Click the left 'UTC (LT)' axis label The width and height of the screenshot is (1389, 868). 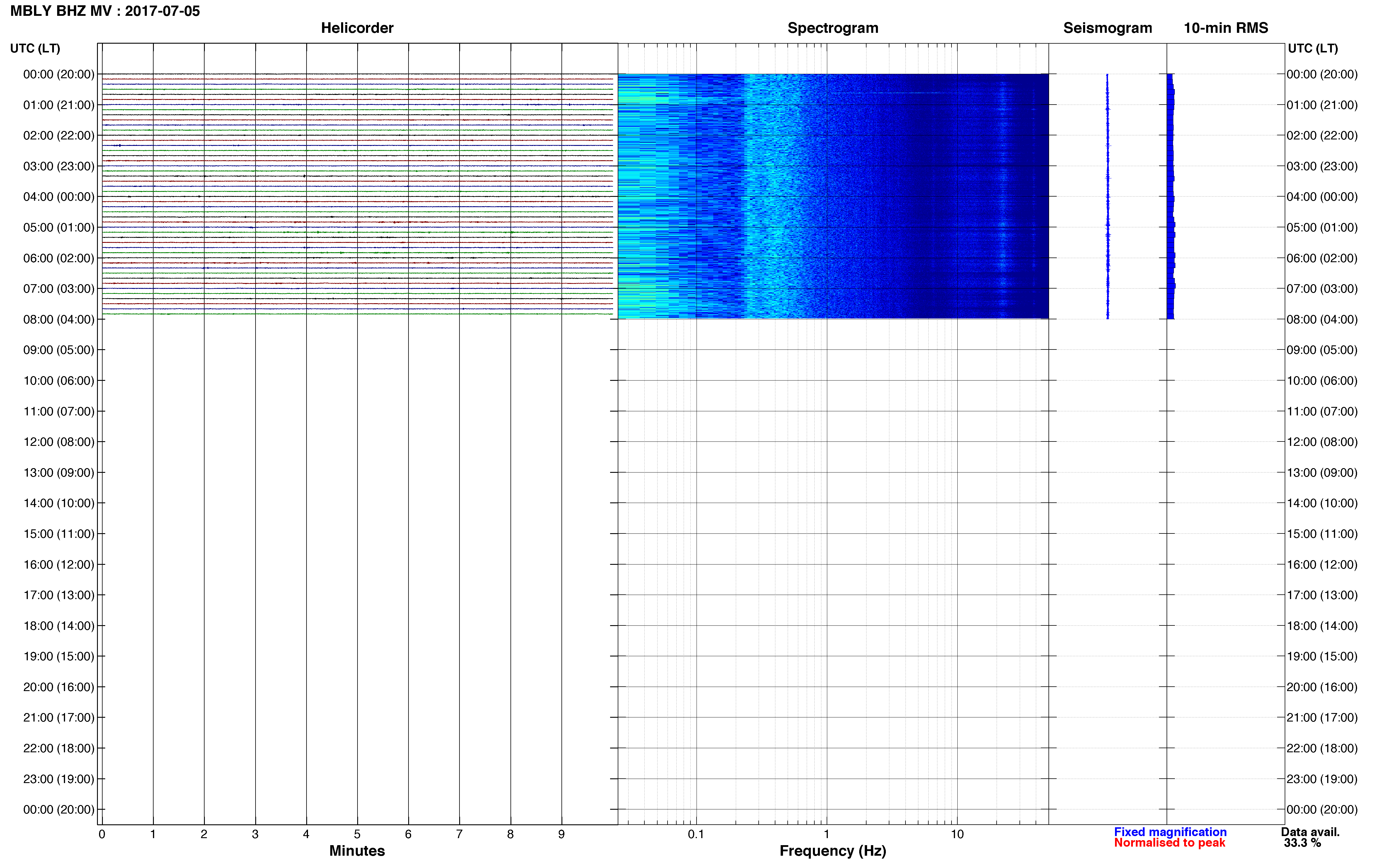[35, 48]
